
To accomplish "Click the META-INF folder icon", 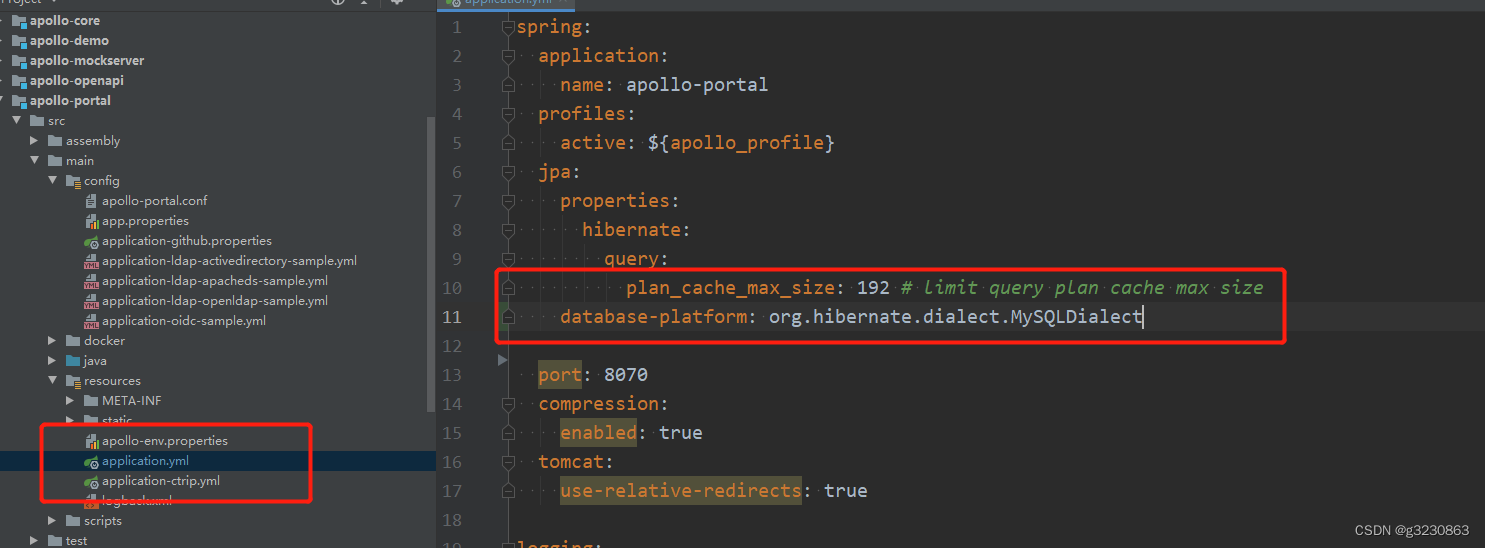I will [x=91, y=400].
